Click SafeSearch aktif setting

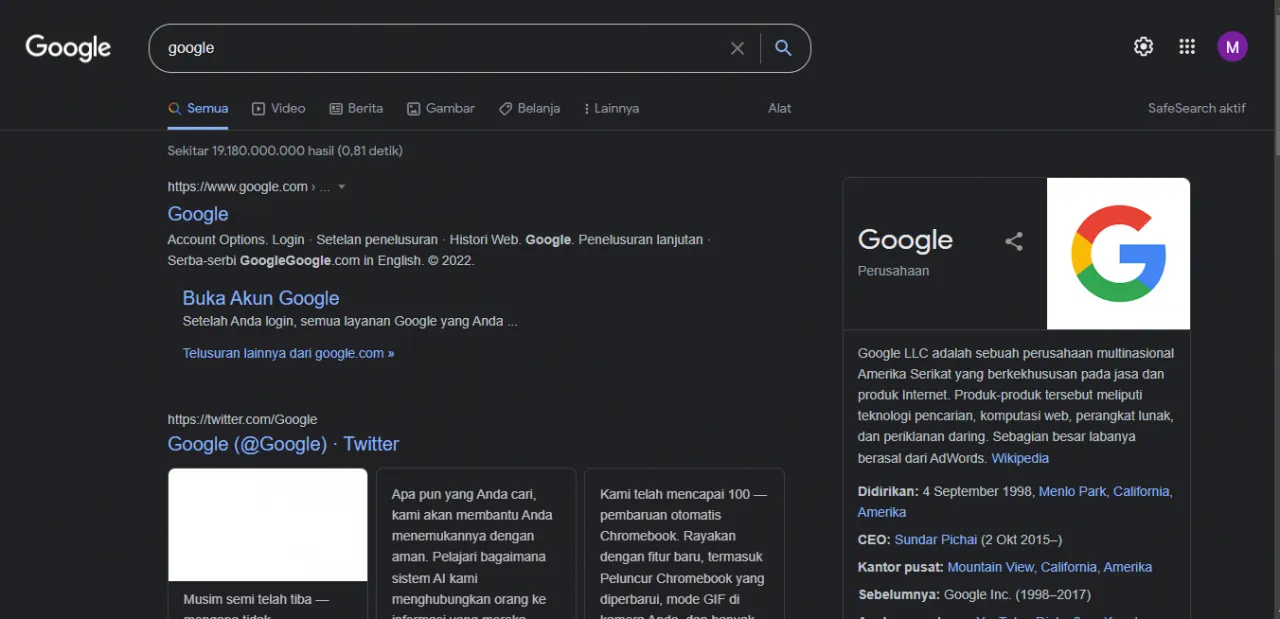(1197, 108)
